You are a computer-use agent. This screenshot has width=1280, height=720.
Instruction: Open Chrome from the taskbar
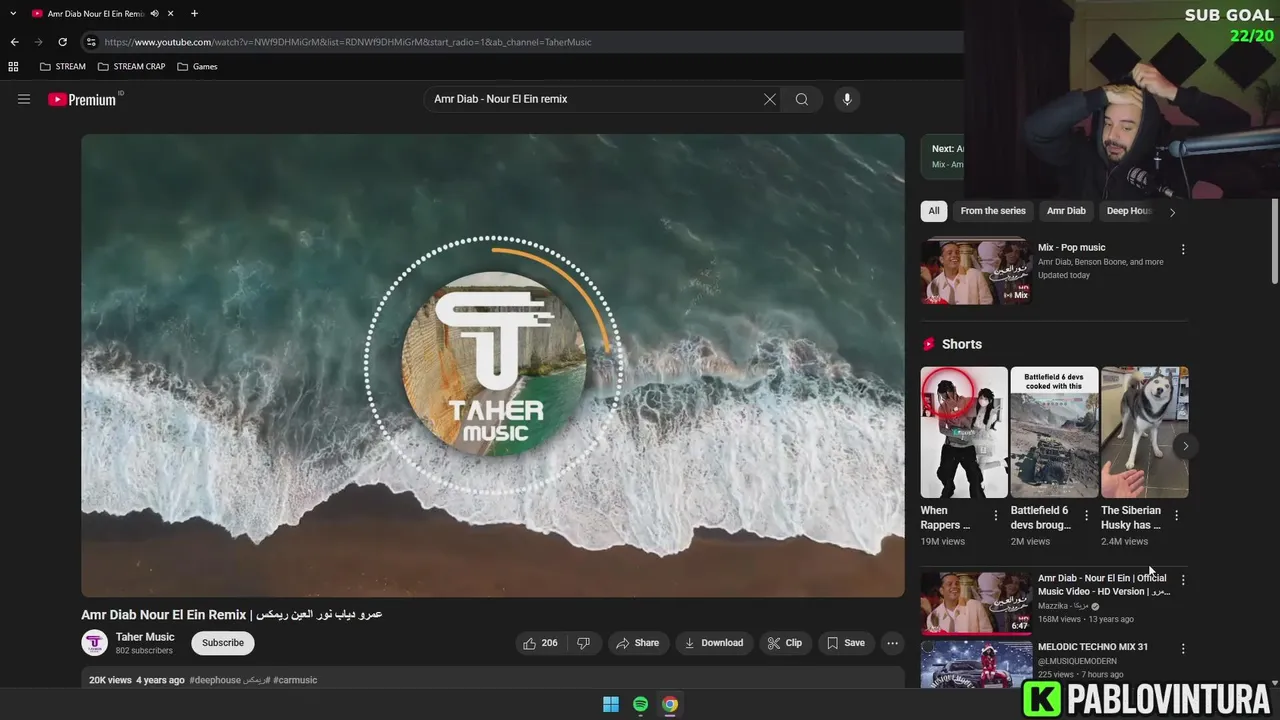[x=670, y=704]
